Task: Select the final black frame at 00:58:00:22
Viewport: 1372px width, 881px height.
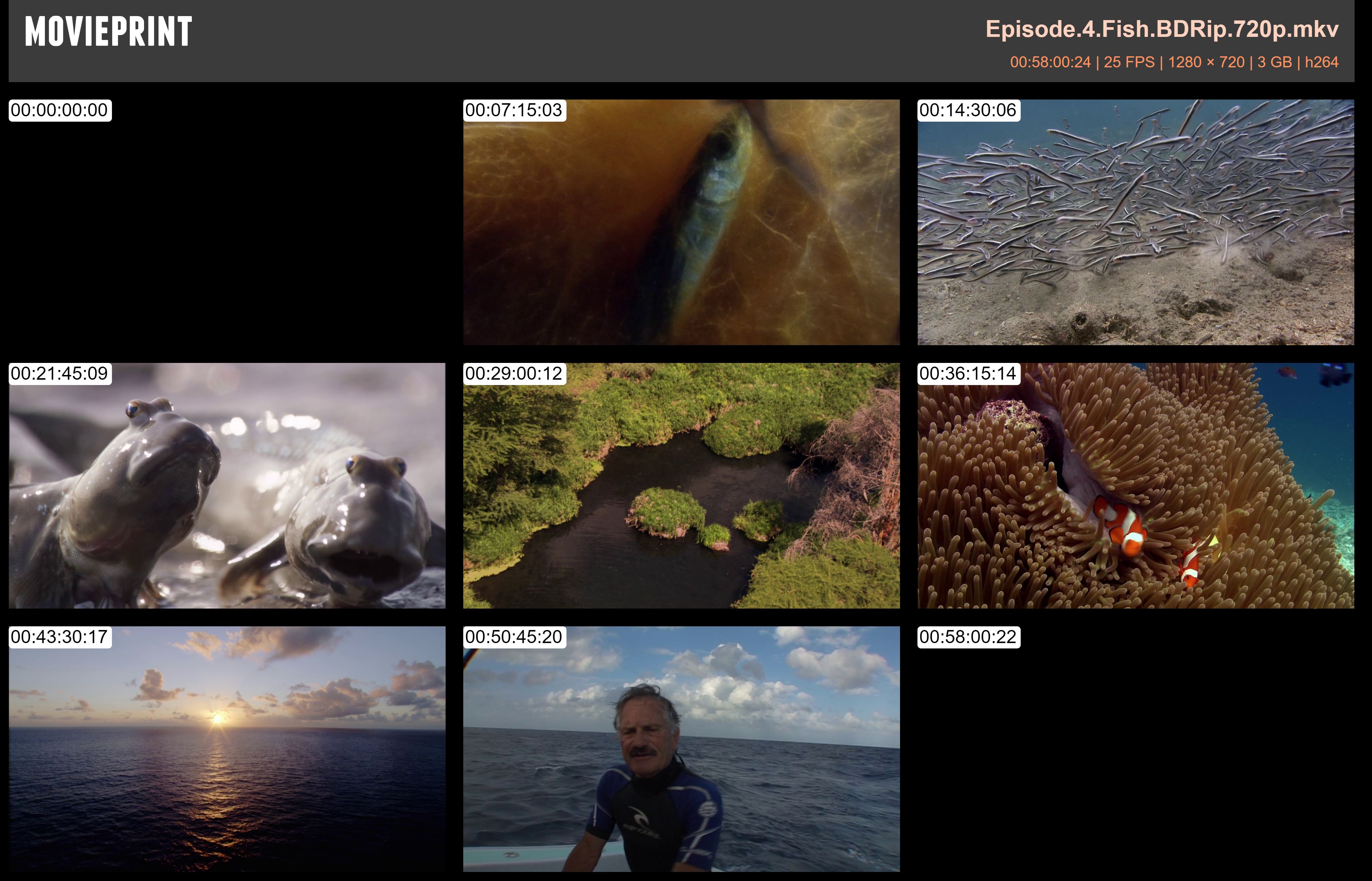Action: coord(1135,755)
